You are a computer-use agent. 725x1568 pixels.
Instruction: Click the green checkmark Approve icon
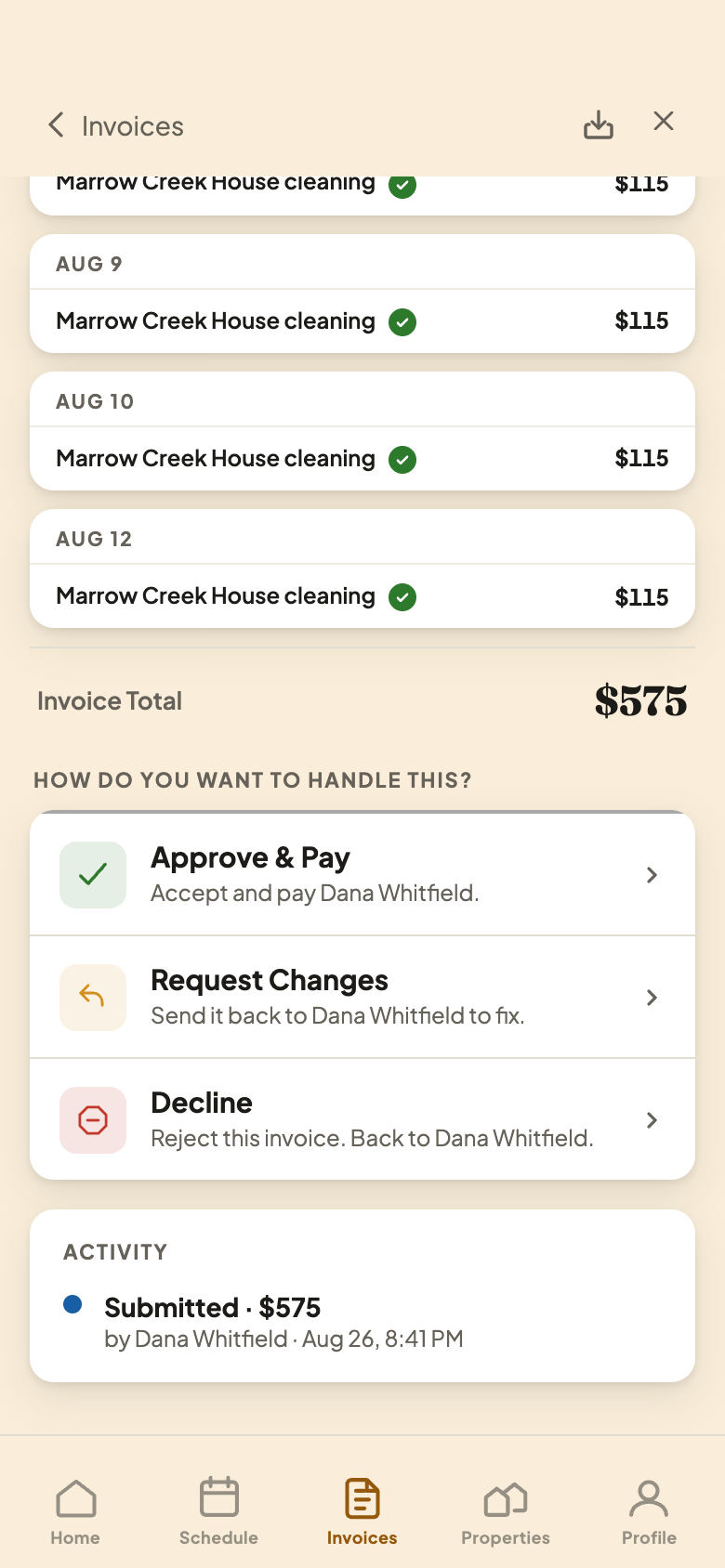(93, 874)
